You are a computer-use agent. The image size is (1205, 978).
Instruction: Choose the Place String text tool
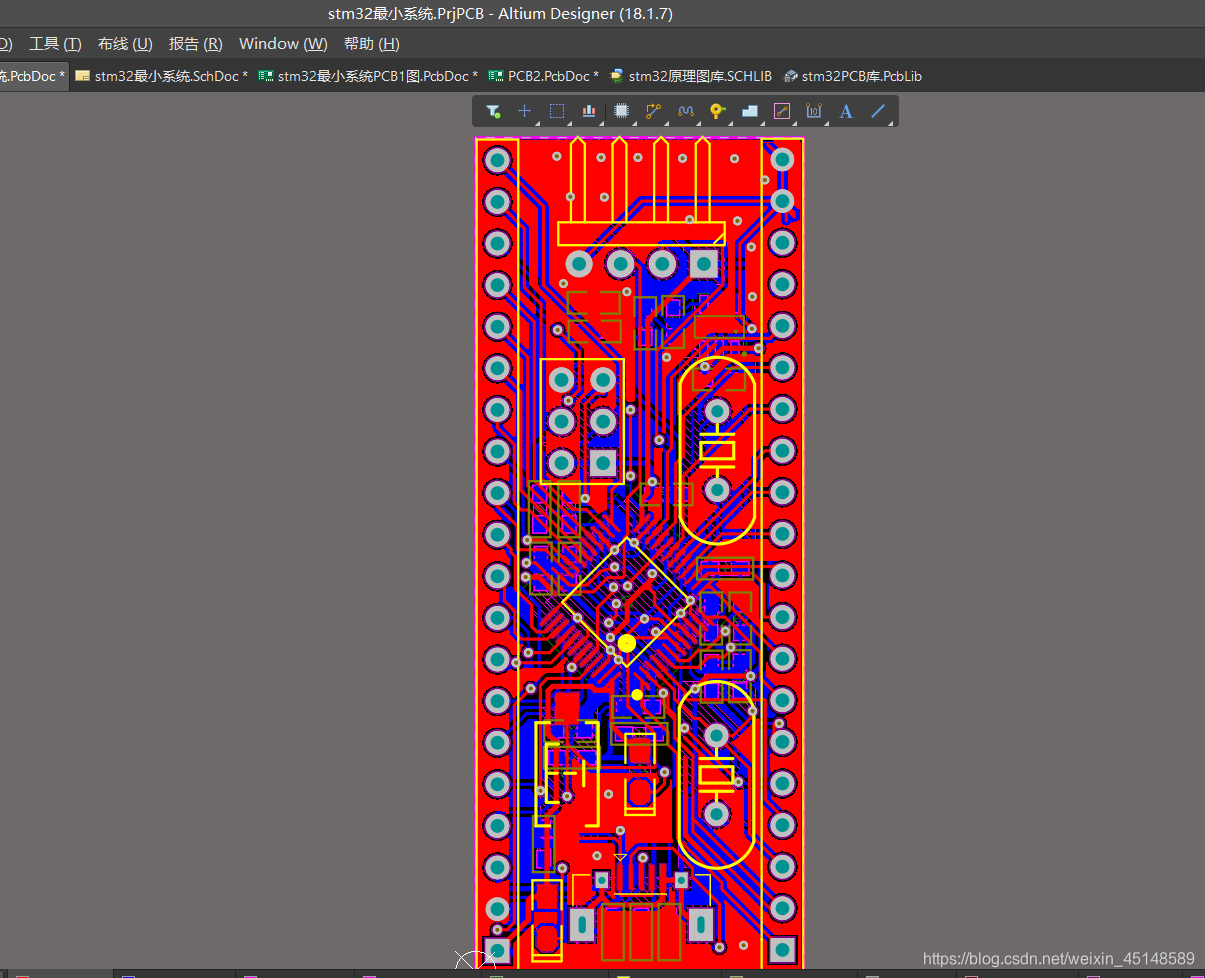(846, 111)
